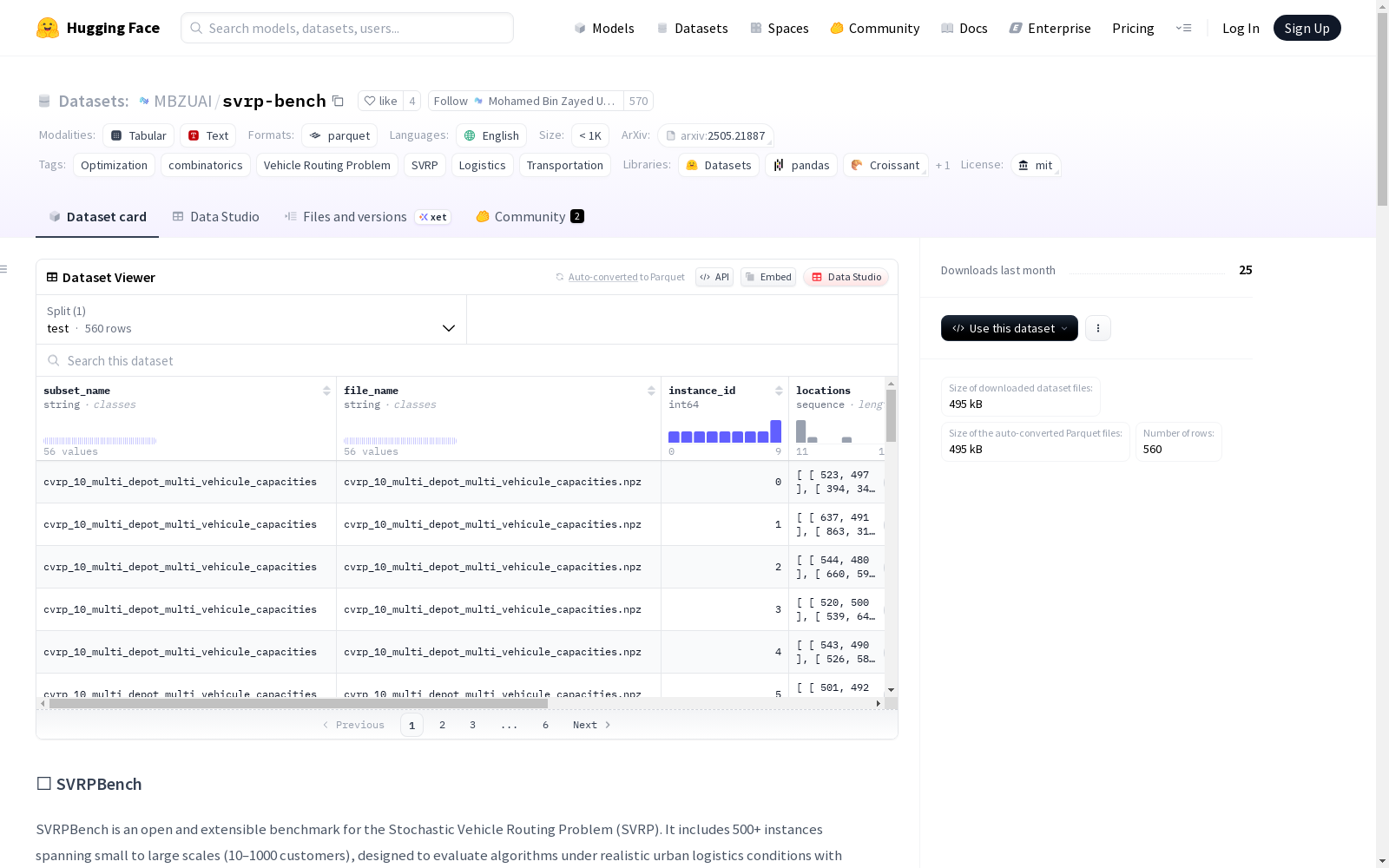This screenshot has width=1389, height=868.
Task: Open the Pricing page
Action: (x=1133, y=28)
